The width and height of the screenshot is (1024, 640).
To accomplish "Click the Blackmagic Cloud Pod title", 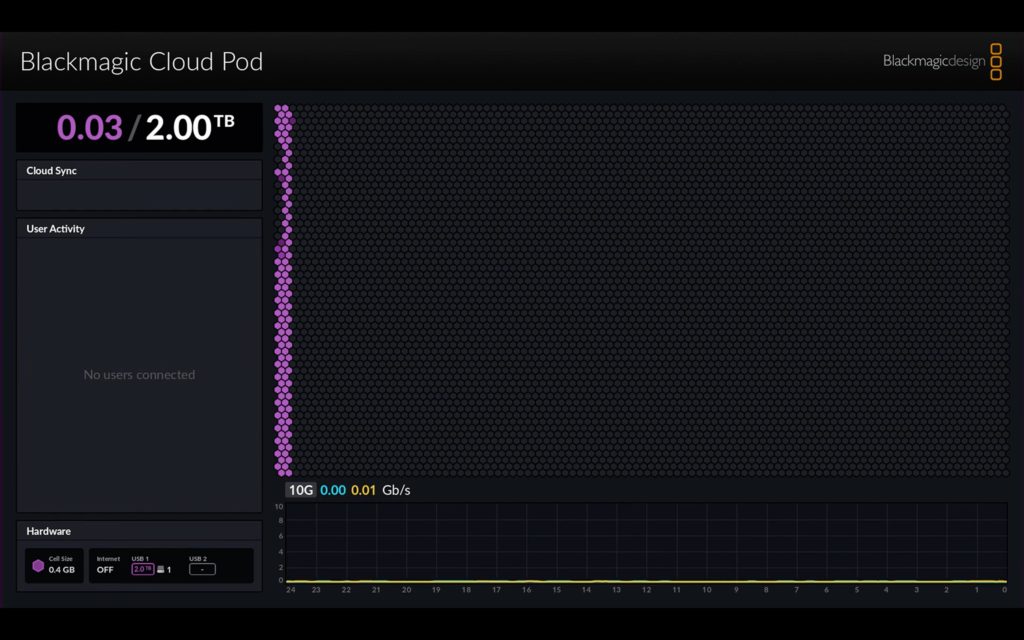I will (x=142, y=61).
